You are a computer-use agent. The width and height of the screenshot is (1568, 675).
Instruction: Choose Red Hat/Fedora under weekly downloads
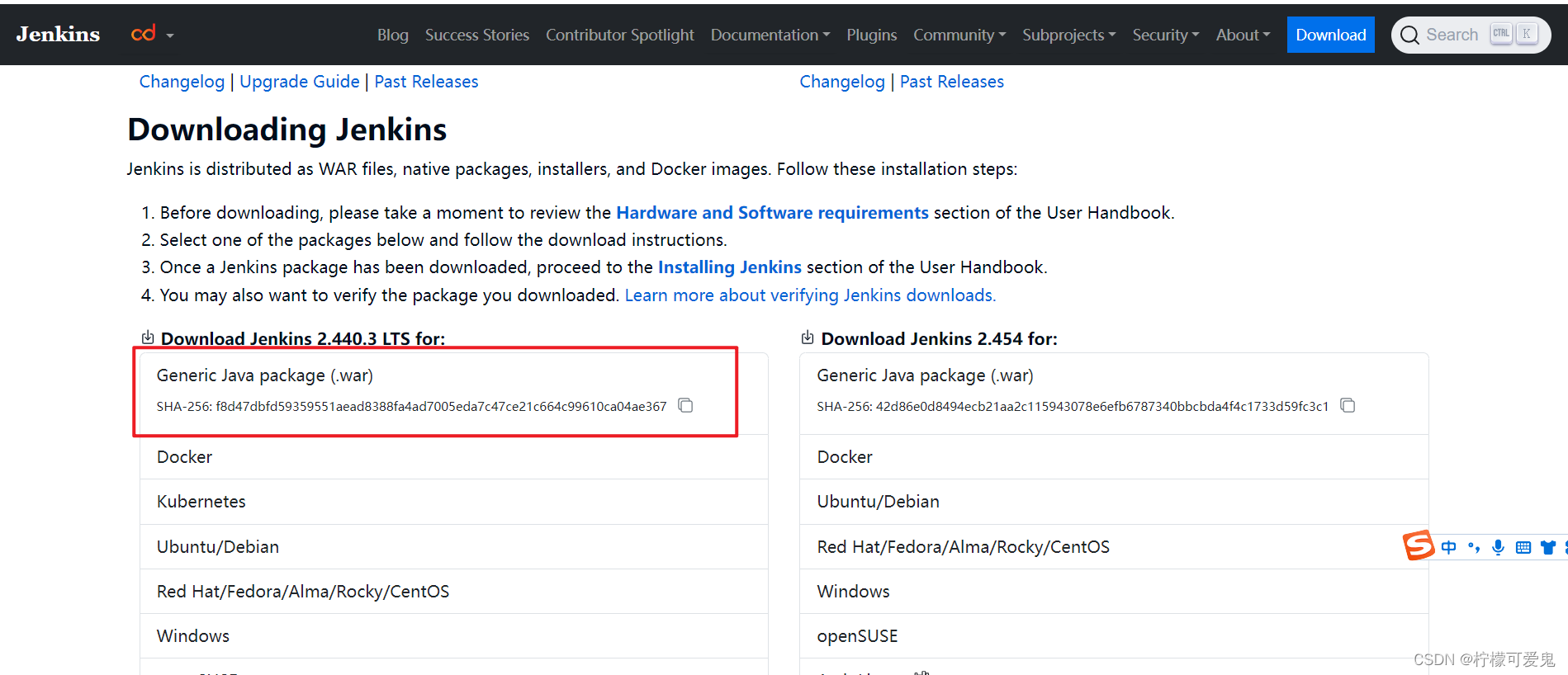1114,547
